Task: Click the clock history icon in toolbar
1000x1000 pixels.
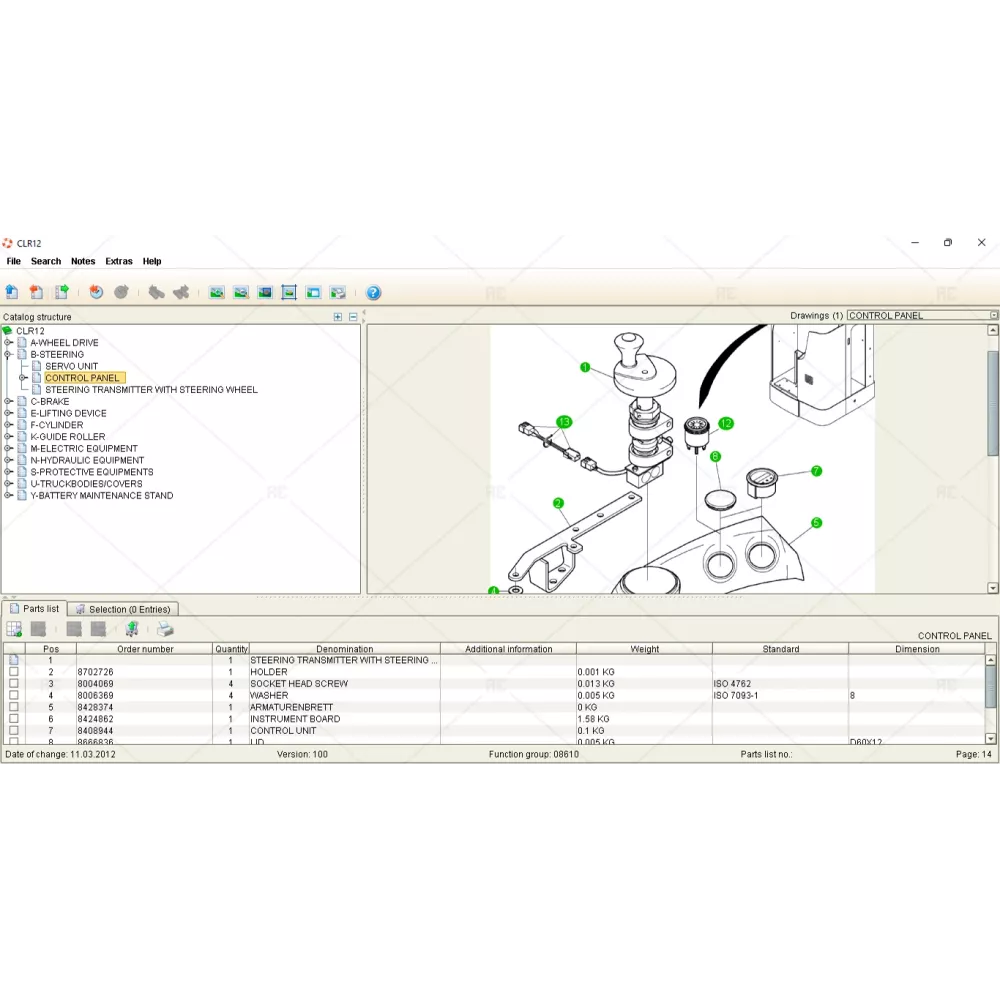Action: pos(96,293)
